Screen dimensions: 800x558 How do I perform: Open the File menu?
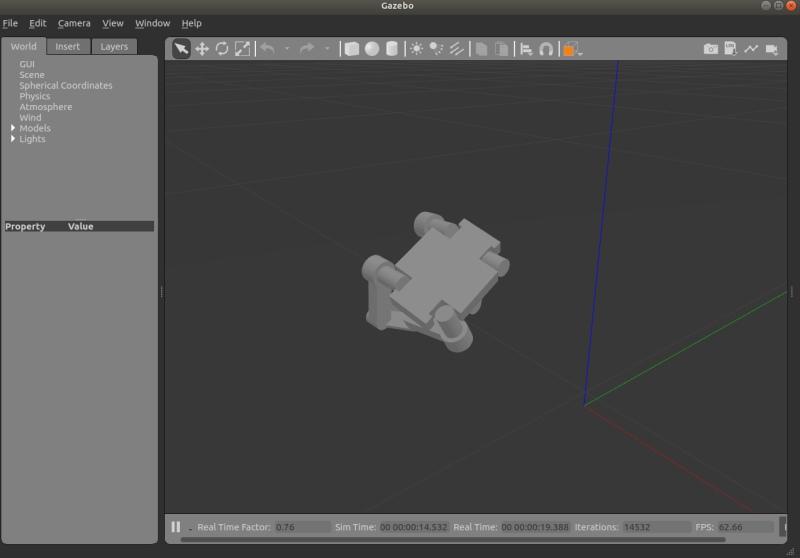[x=10, y=23]
